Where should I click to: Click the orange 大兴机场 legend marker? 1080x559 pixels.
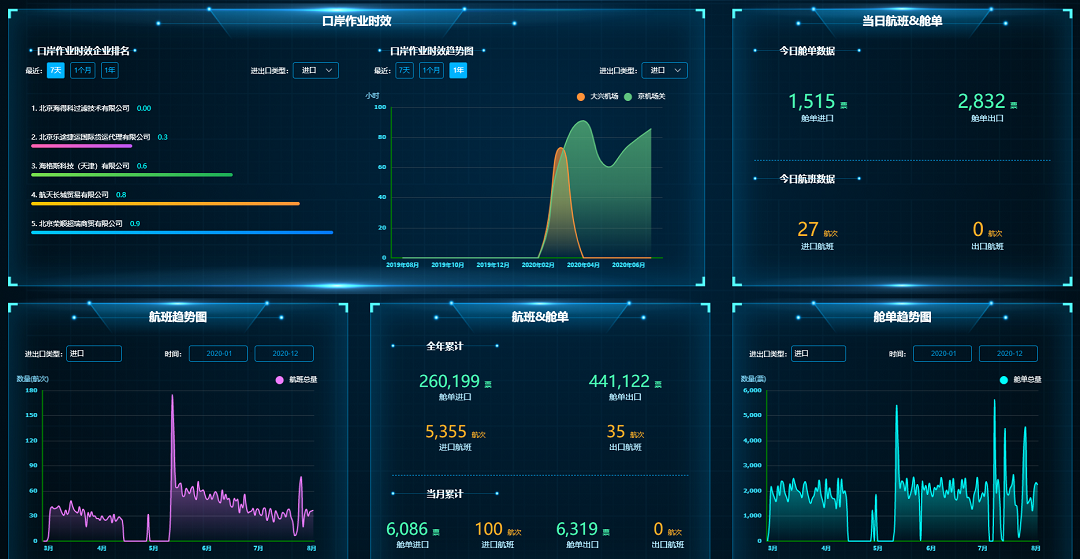(x=581, y=97)
